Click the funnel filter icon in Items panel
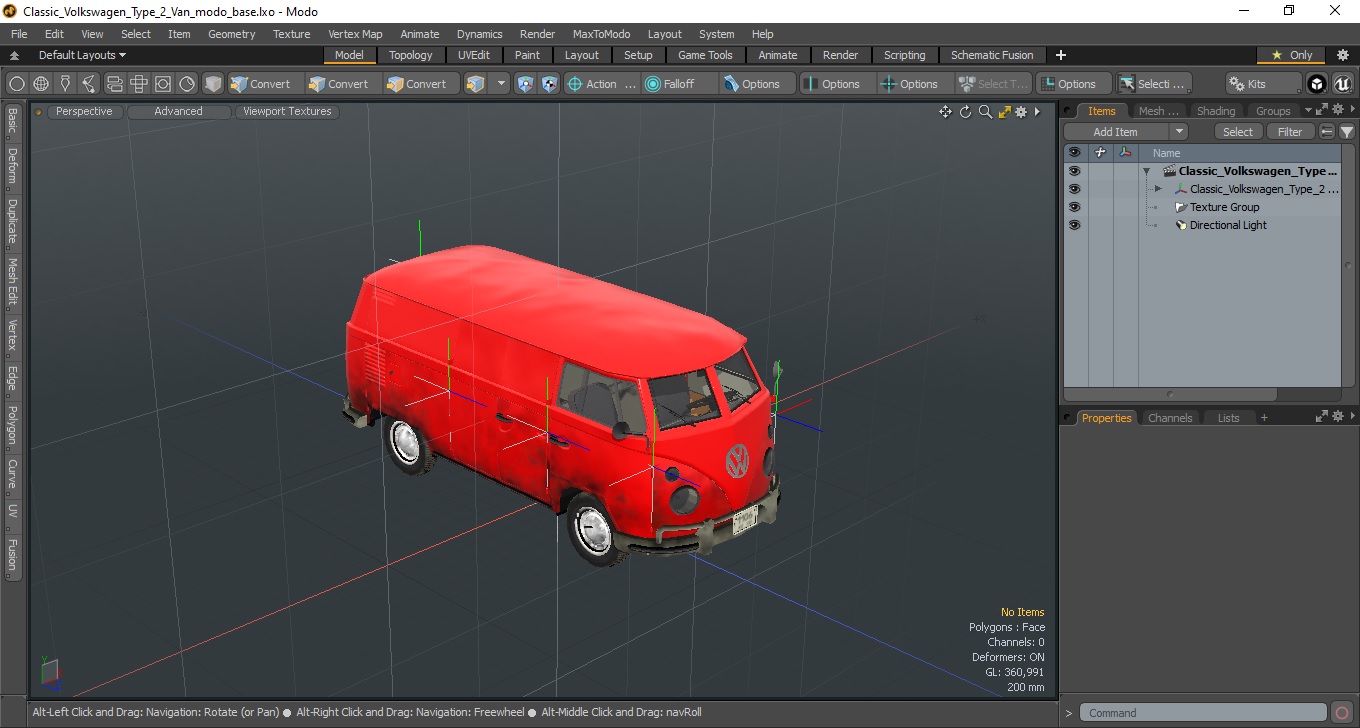Viewport: 1360px width, 728px height. click(x=1347, y=132)
